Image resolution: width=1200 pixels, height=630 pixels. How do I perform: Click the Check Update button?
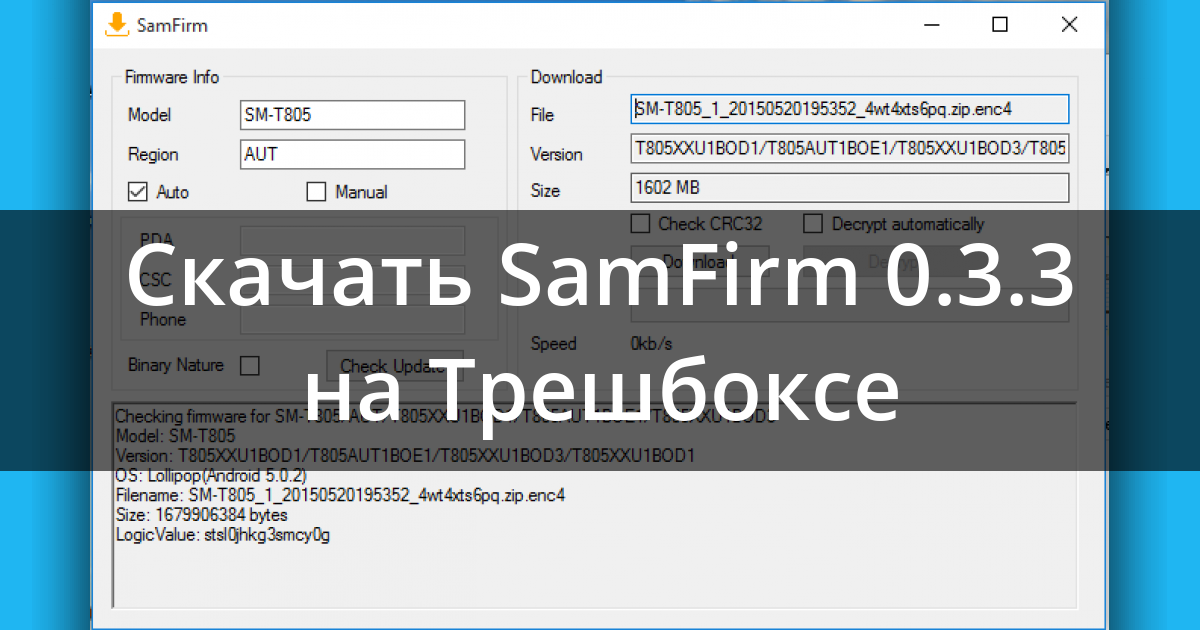coord(397,365)
